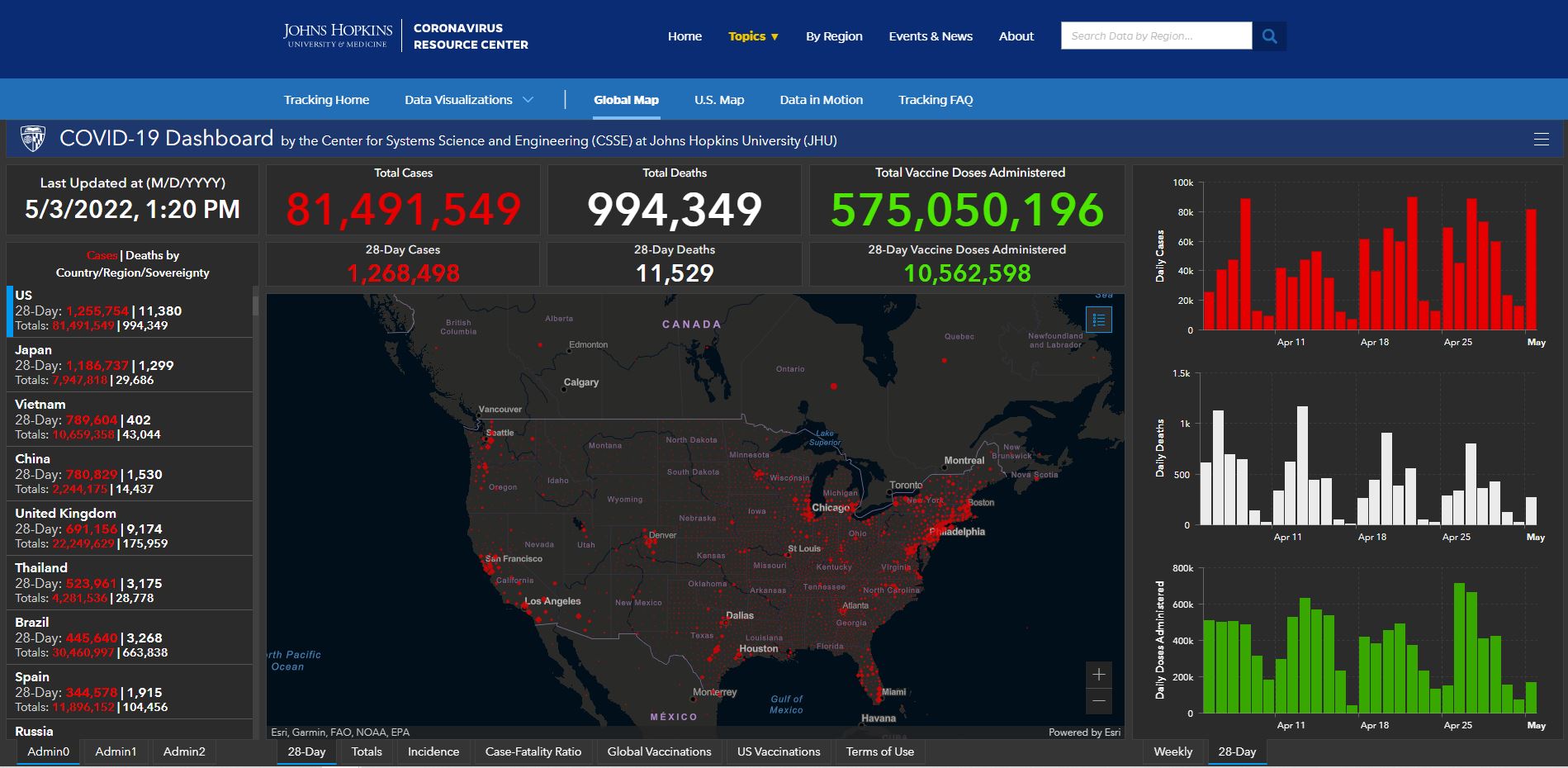Open the Case-Fatality Ratio tab
Image resolution: width=1568 pixels, height=768 pixels.
pyautogui.click(x=533, y=752)
